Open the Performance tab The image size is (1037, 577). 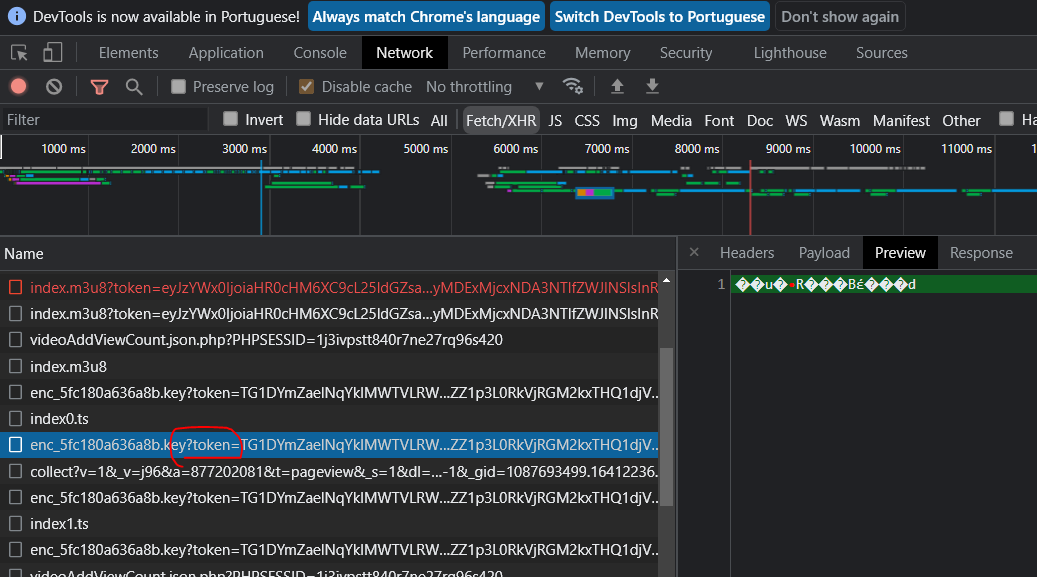click(504, 53)
